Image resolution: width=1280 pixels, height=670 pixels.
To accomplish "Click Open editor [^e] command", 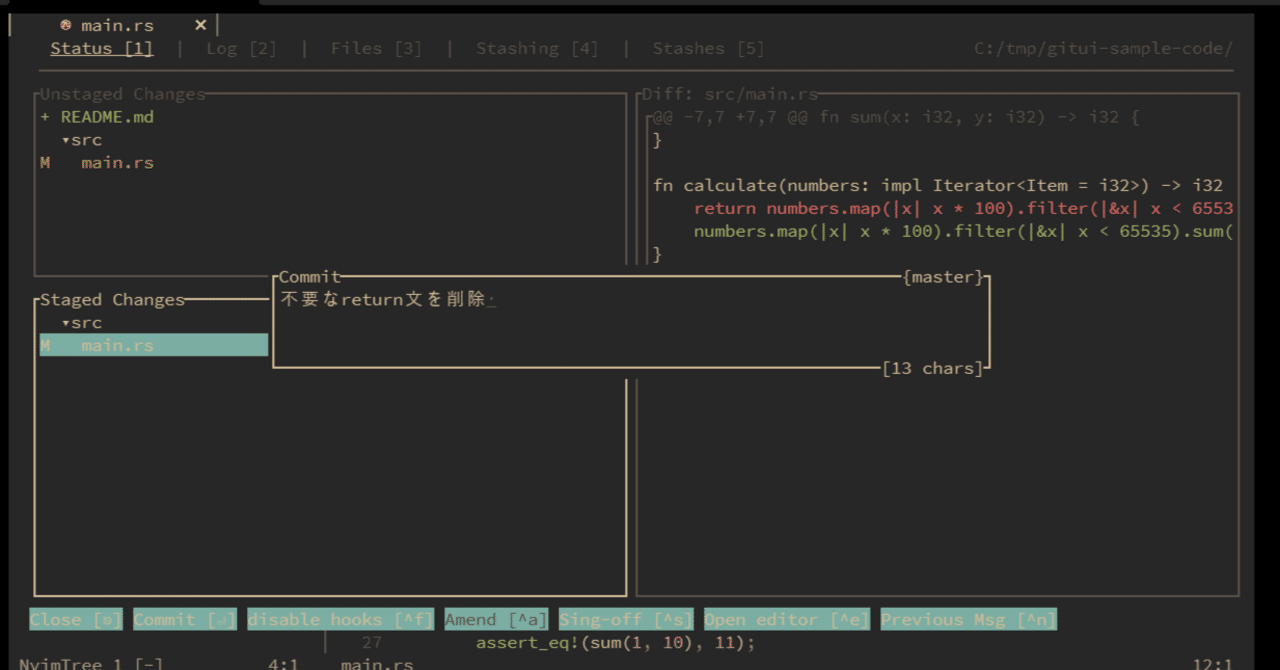I will point(787,620).
